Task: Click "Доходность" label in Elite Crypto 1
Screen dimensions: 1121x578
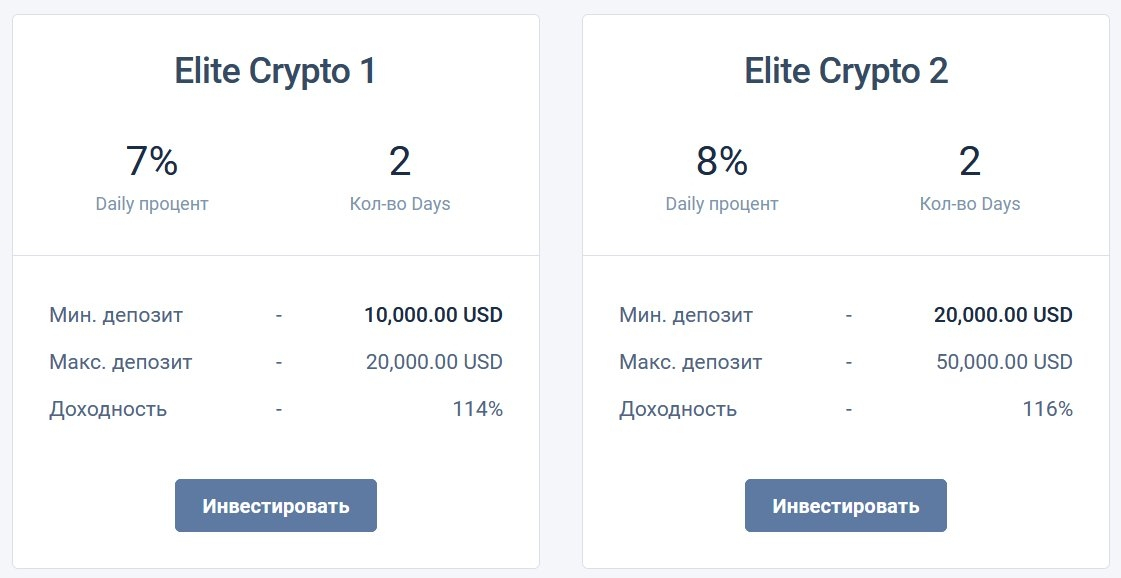Action: [108, 409]
